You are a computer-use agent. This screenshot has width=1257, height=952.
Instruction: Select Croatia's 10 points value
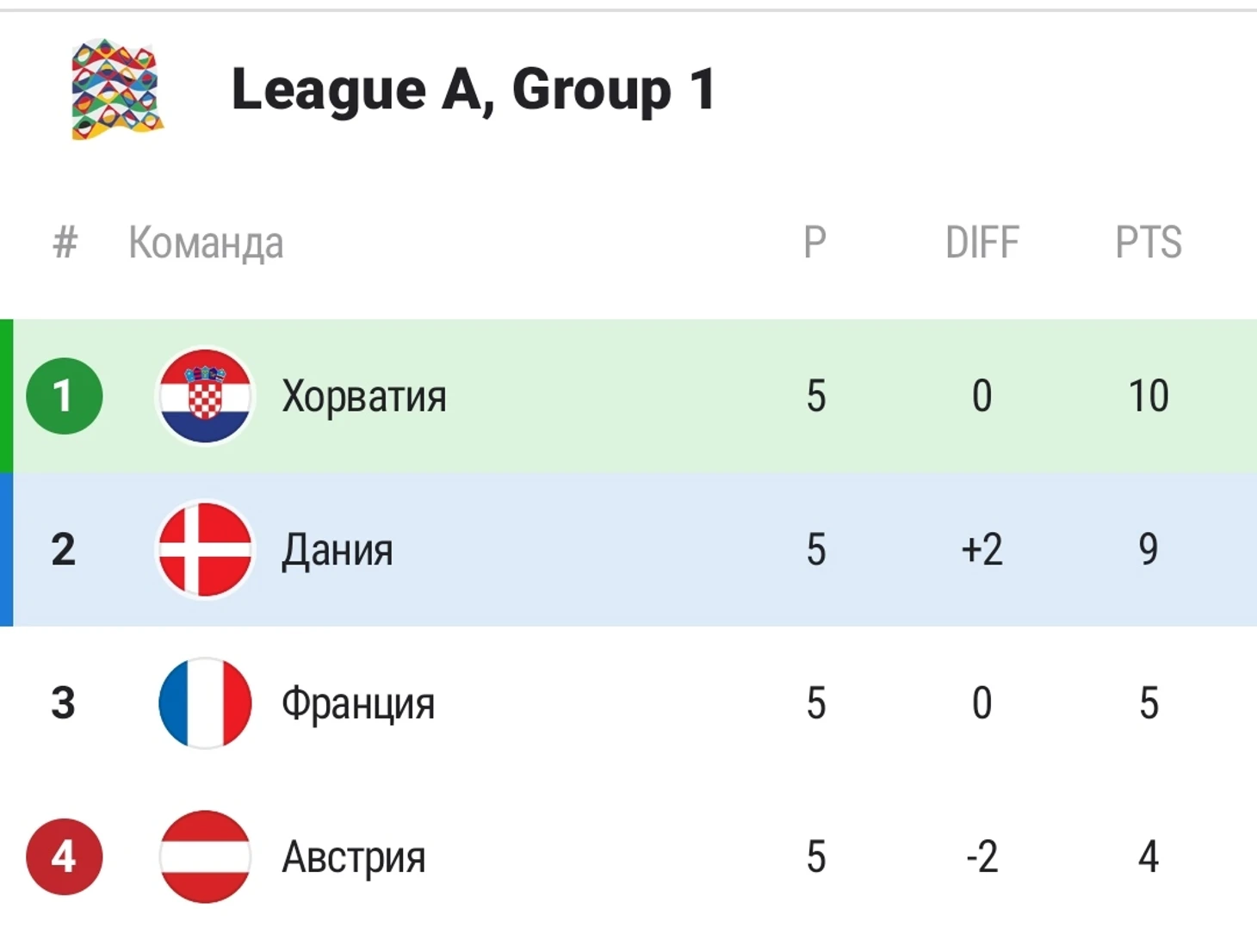point(1149,396)
